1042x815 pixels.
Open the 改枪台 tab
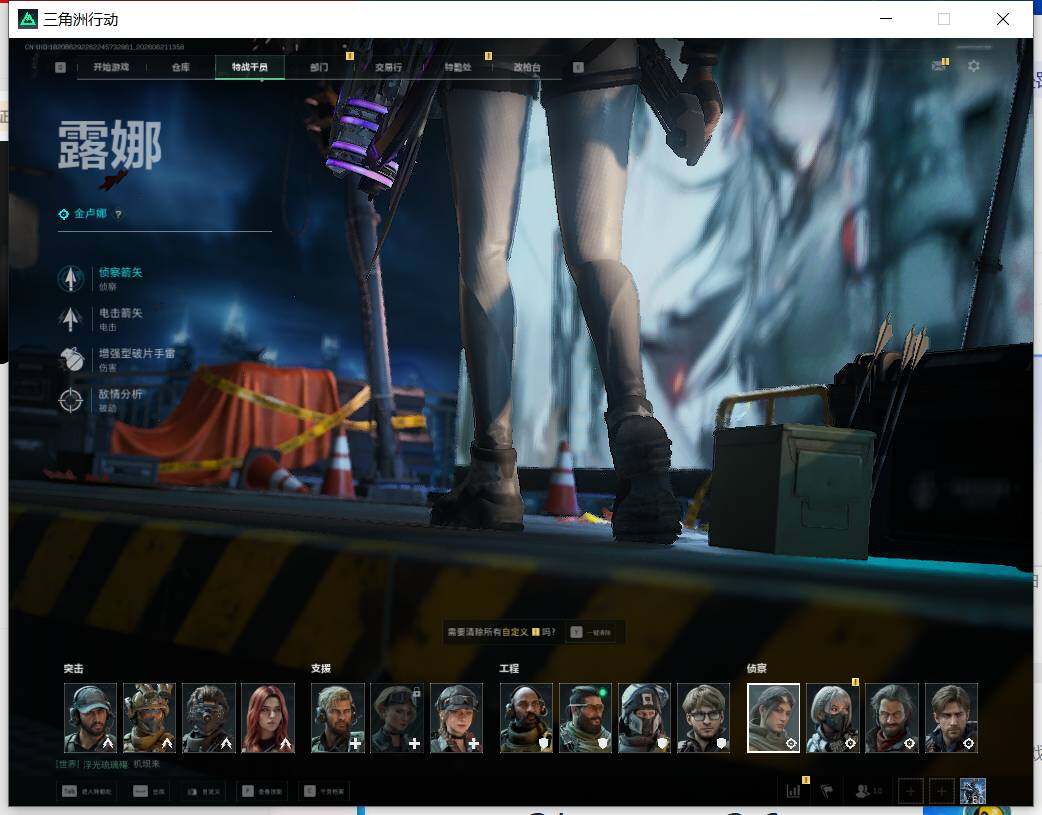point(527,67)
